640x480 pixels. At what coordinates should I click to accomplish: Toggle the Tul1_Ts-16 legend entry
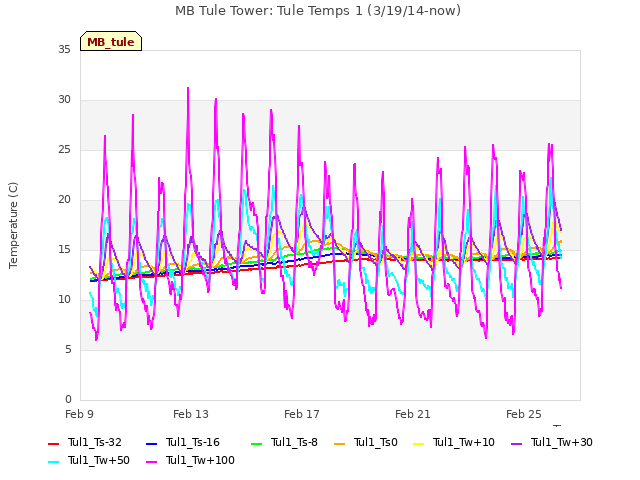[182, 443]
